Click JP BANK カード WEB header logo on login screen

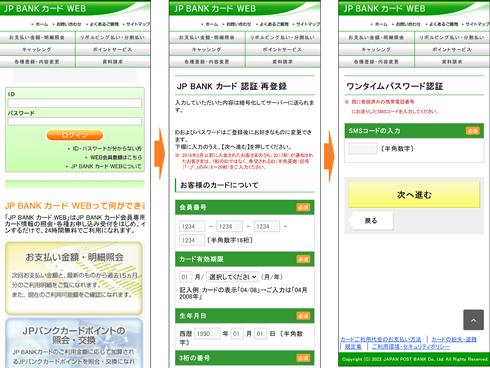pos(45,9)
